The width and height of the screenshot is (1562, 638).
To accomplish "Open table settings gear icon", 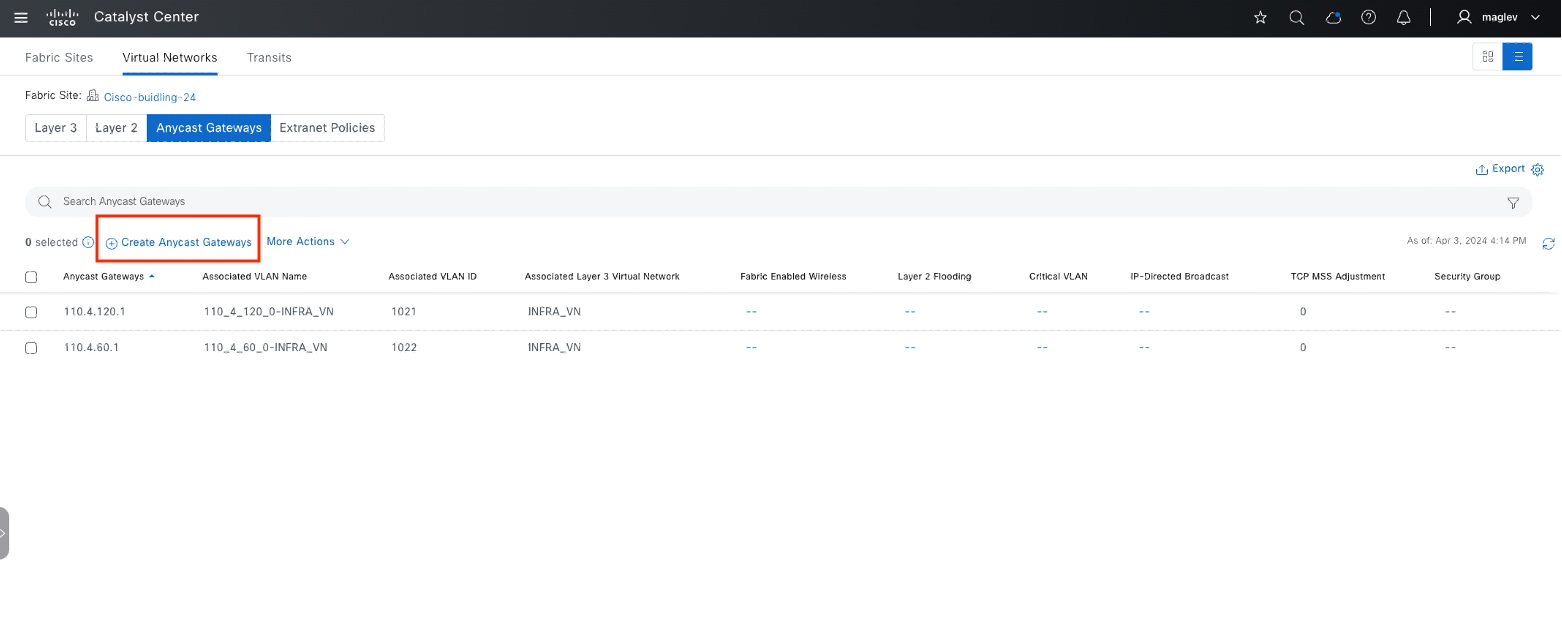I will click(x=1538, y=170).
